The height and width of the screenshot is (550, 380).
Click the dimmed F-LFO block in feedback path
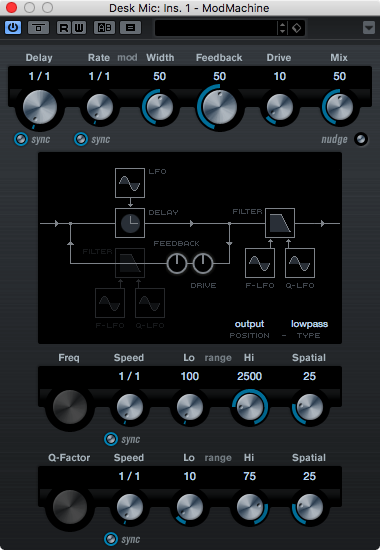(x=110, y=303)
